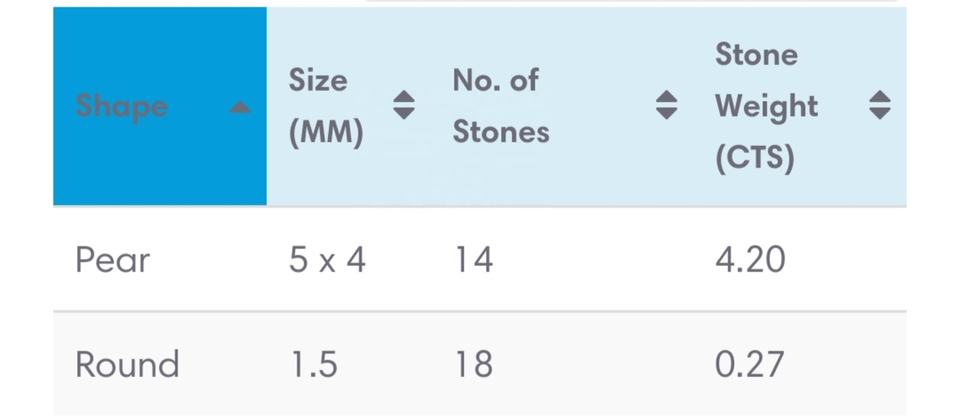The width and height of the screenshot is (960, 416).
Task: Click the up arrow beside Size (MM)
Action: (403, 97)
